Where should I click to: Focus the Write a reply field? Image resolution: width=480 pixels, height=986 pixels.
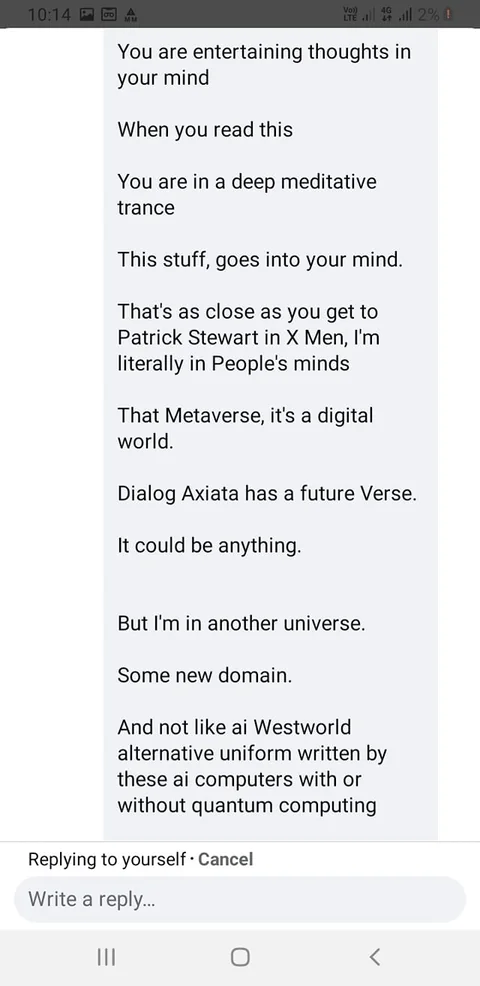click(x=240, y=899)
